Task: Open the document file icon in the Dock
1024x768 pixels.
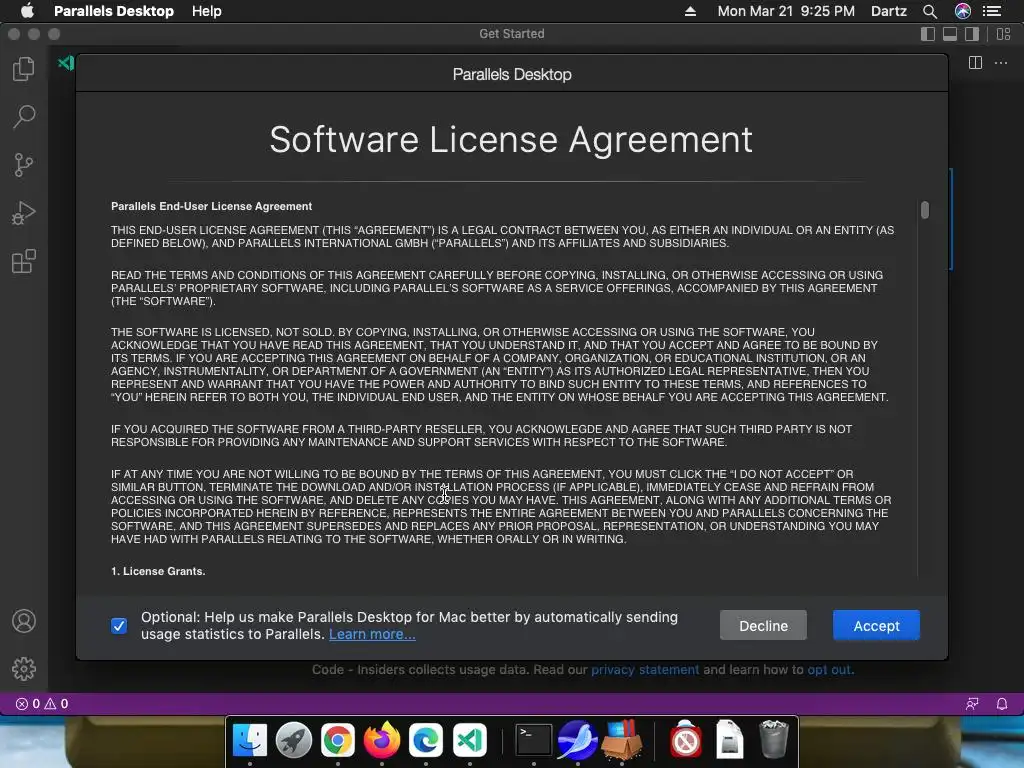Action: pyautogui.click(x=729, y=740)
